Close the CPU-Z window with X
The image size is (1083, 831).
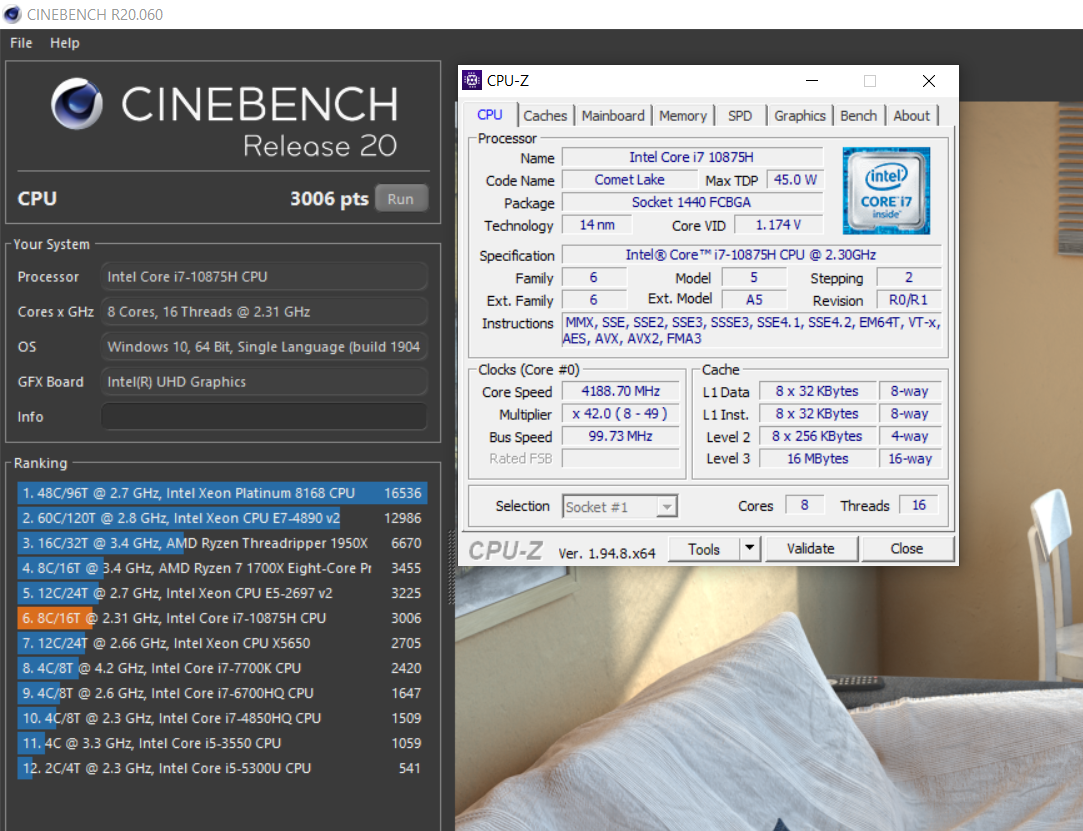click(x=929, y=81)
